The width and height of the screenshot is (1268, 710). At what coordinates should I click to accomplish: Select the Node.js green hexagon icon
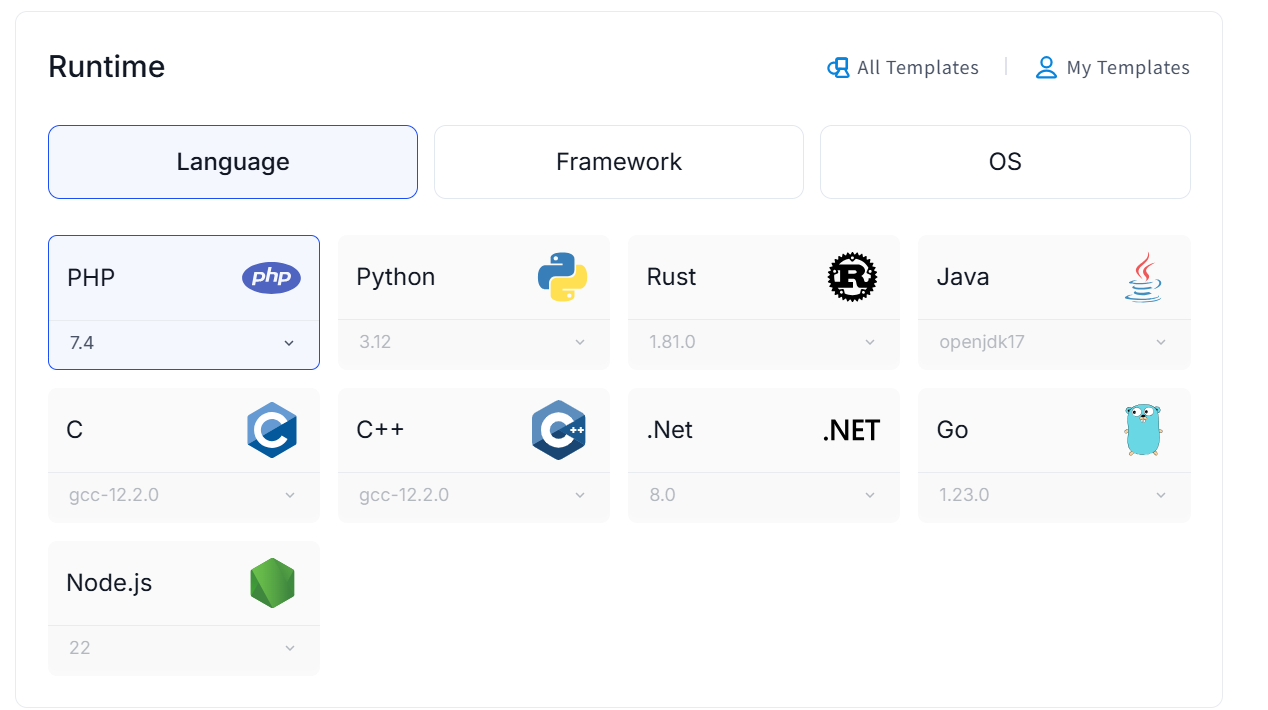(x=272, y=583)
